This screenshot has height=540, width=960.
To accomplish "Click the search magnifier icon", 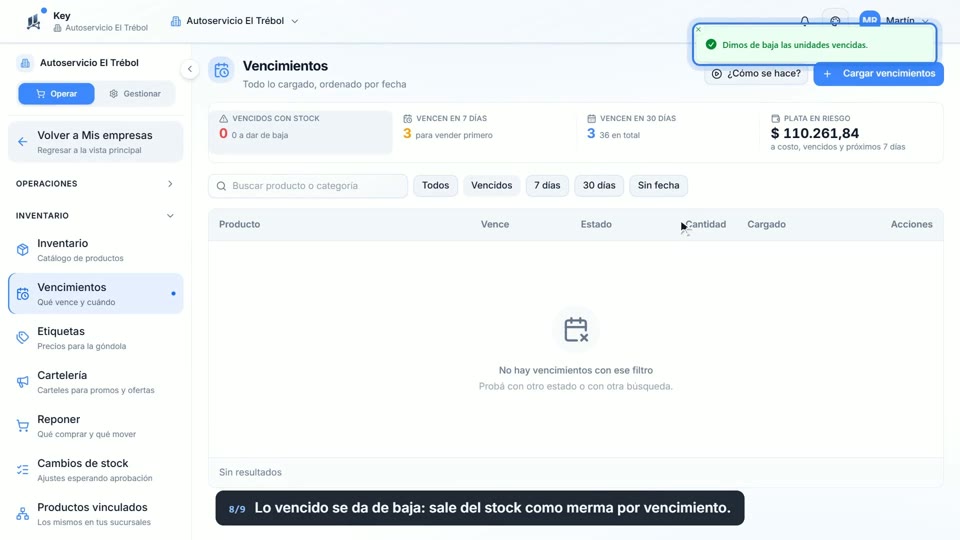I will coord(222,186).
